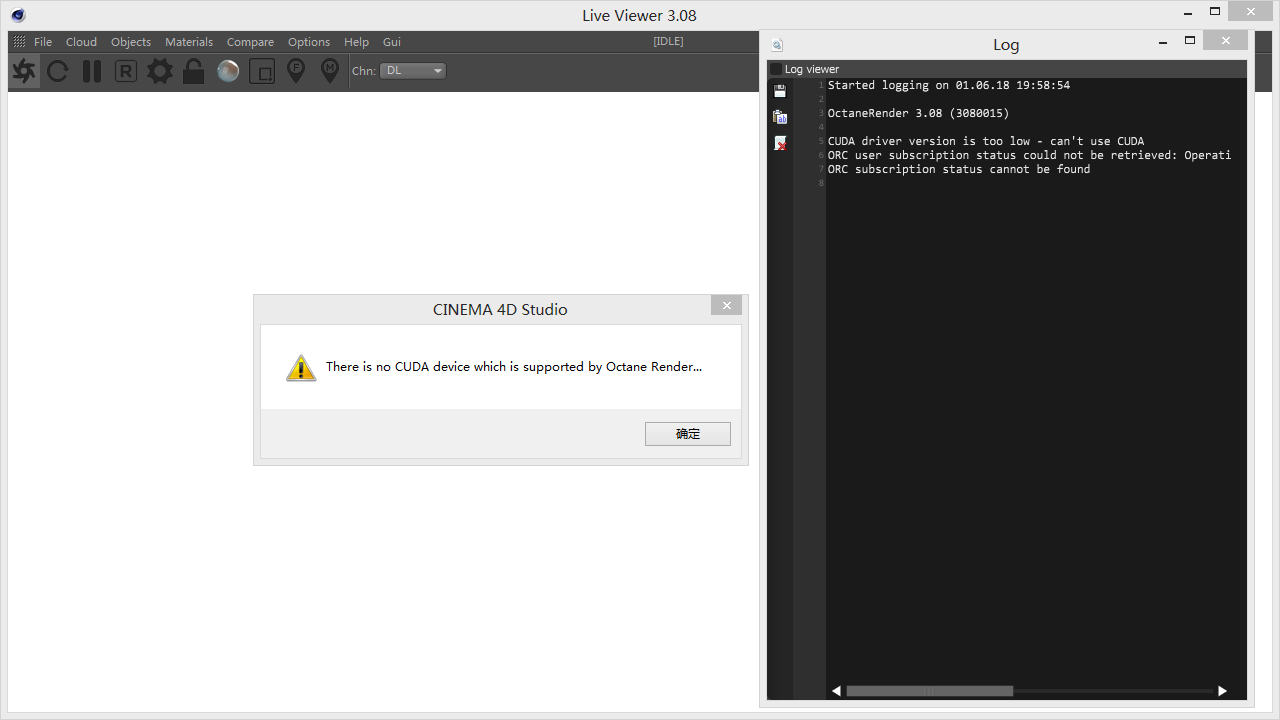Open the Chn channel dropdown showing DL
Screen dimensions: 1280x720
[413, 71]
